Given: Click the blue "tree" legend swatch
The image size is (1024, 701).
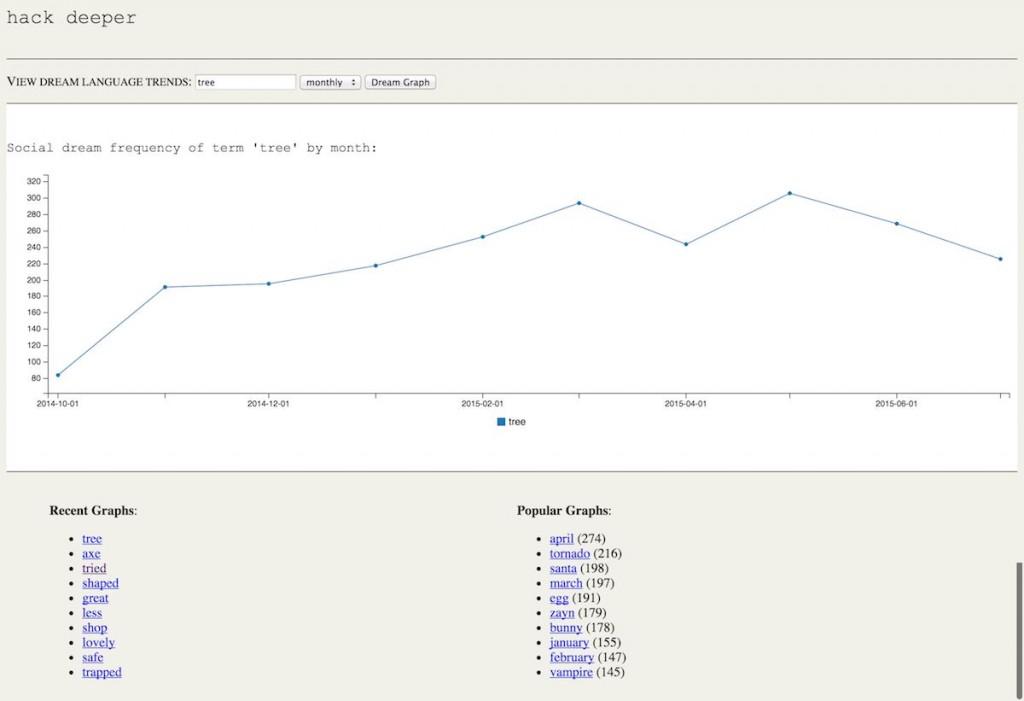Looking at the screenshot, I should [x=500, y=421].
